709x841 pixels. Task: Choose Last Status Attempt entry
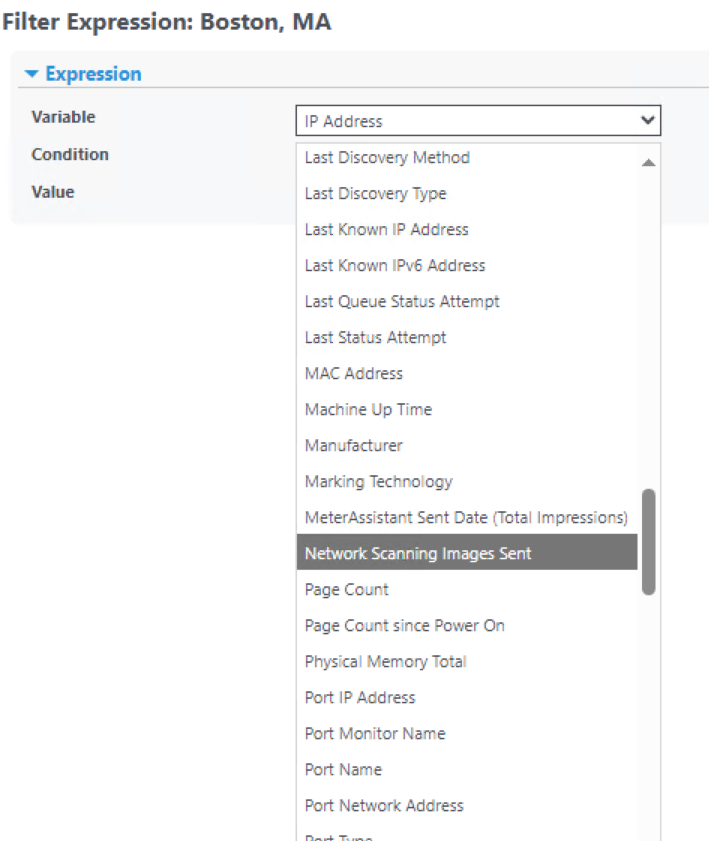(375, 338)
